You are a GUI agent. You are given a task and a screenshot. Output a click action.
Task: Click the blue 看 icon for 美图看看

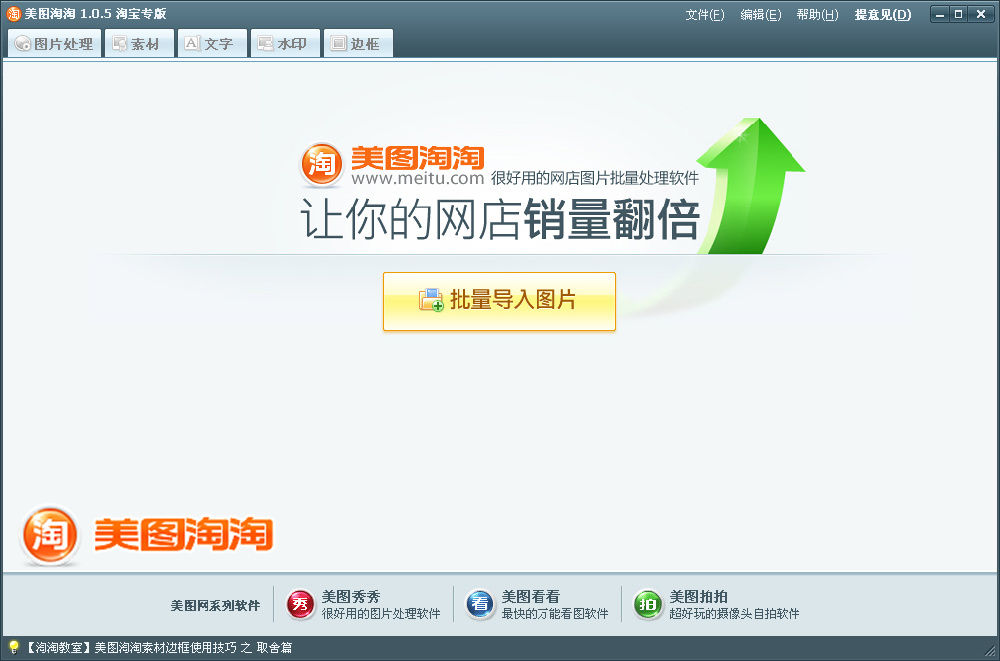point(481,604)
